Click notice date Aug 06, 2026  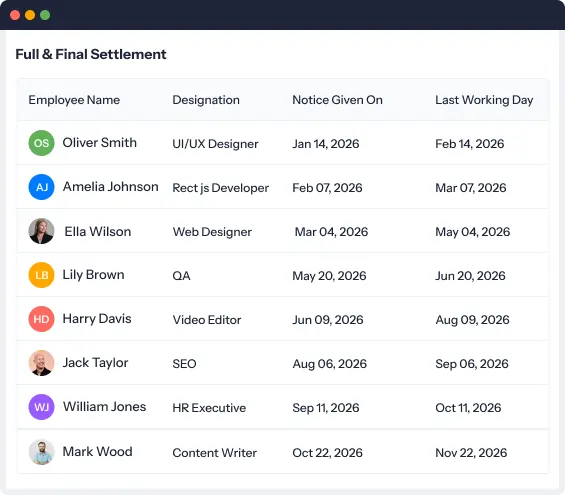tap(330, 364)
